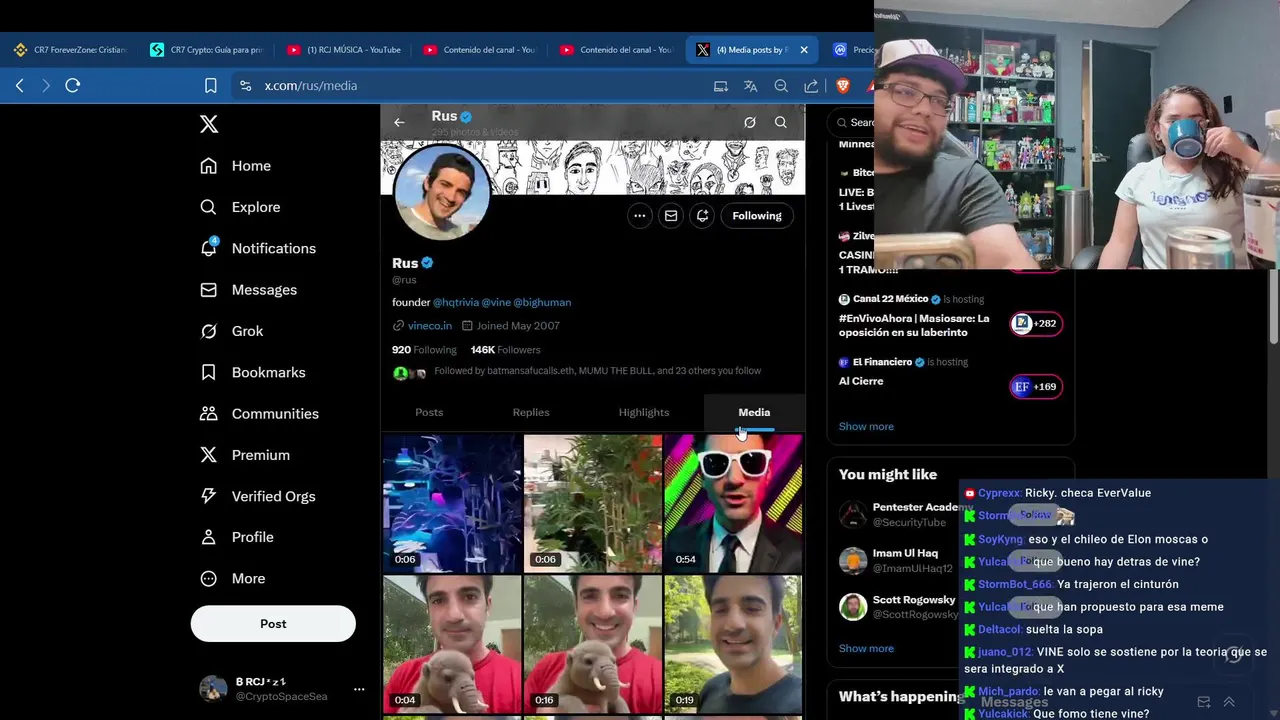Click back arrow on Rus profile header

399,122
